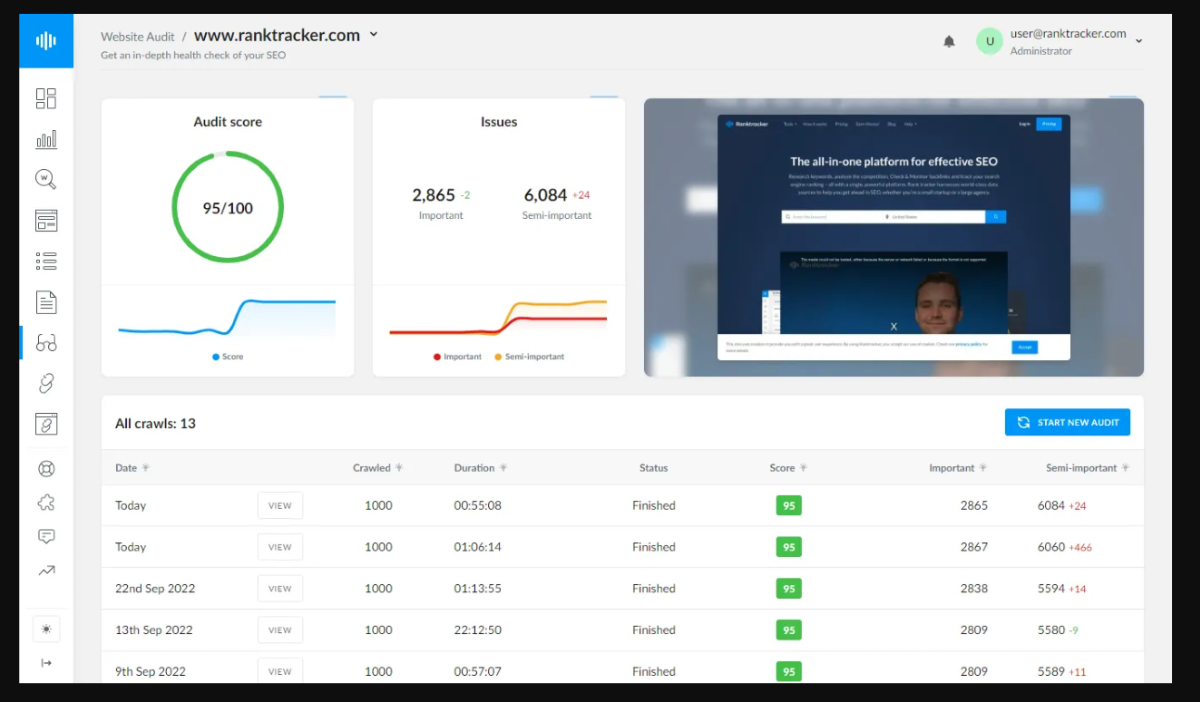The image size is (1200, 702).
Task: Click score badge in 13th Sep 2022 row
Action: coord(789,630)
